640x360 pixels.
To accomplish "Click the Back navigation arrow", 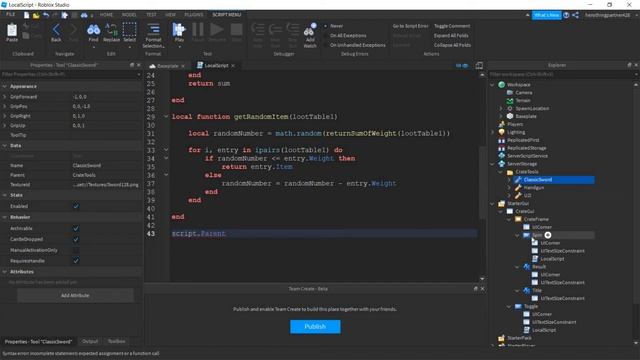I will coord(56,30).
